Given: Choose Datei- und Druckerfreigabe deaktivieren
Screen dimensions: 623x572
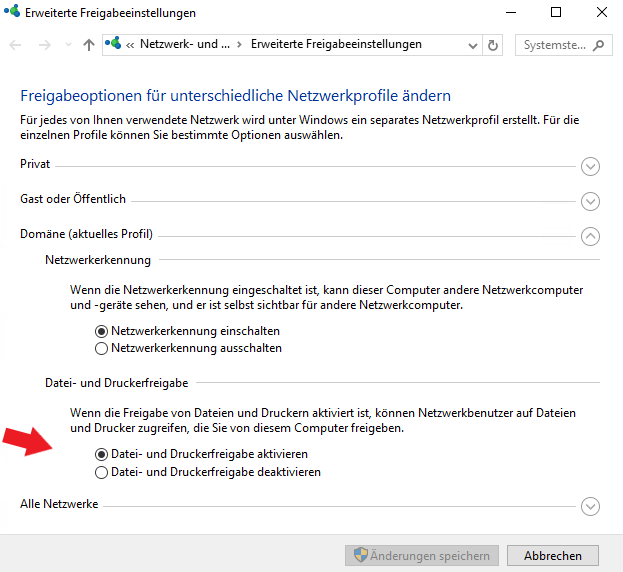Looking at the screenshot, I should tap(100, 472).
